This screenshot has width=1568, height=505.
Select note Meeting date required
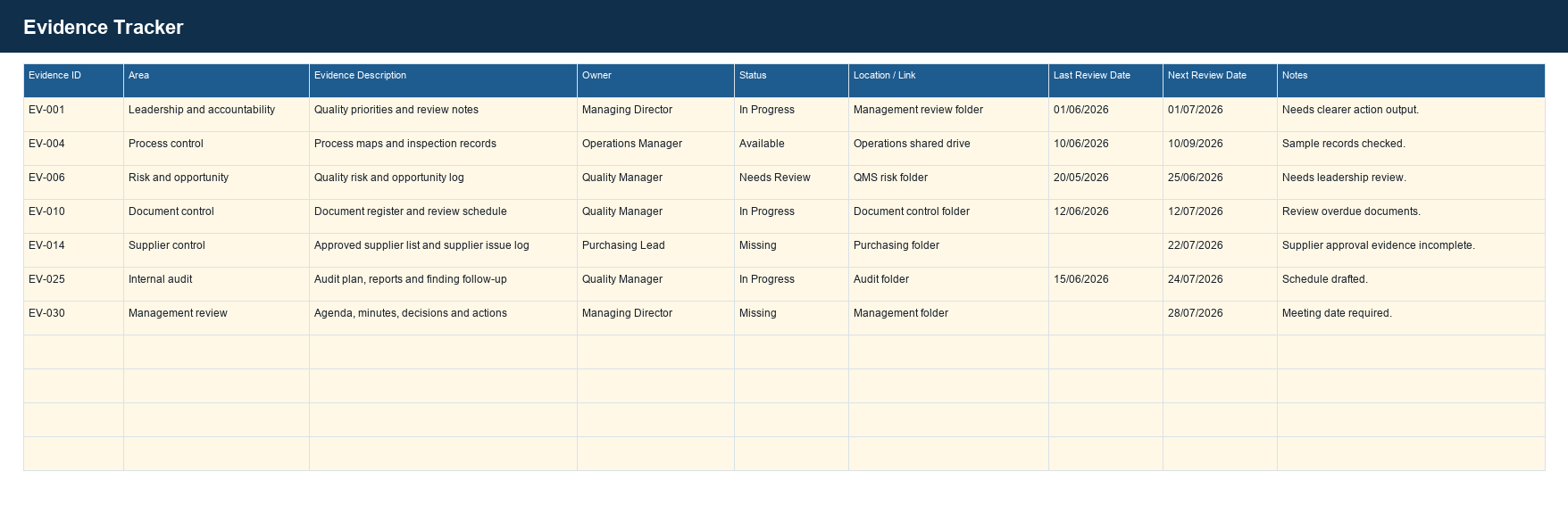pos(1411,318)
